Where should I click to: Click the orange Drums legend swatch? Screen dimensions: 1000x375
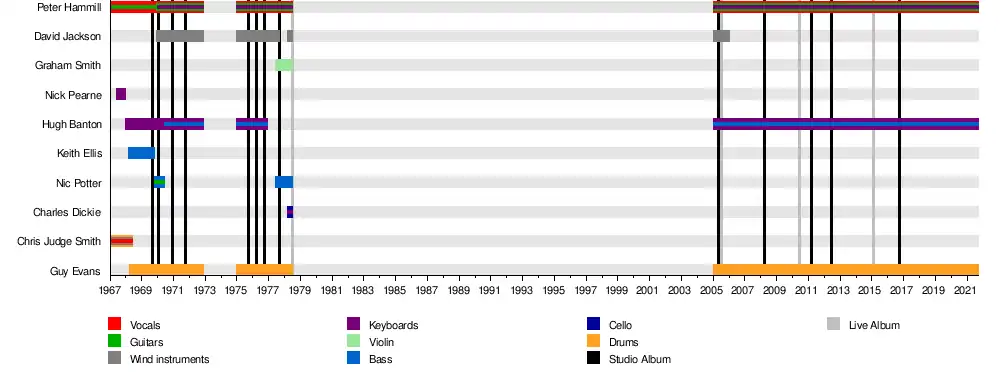pos(593,341)
